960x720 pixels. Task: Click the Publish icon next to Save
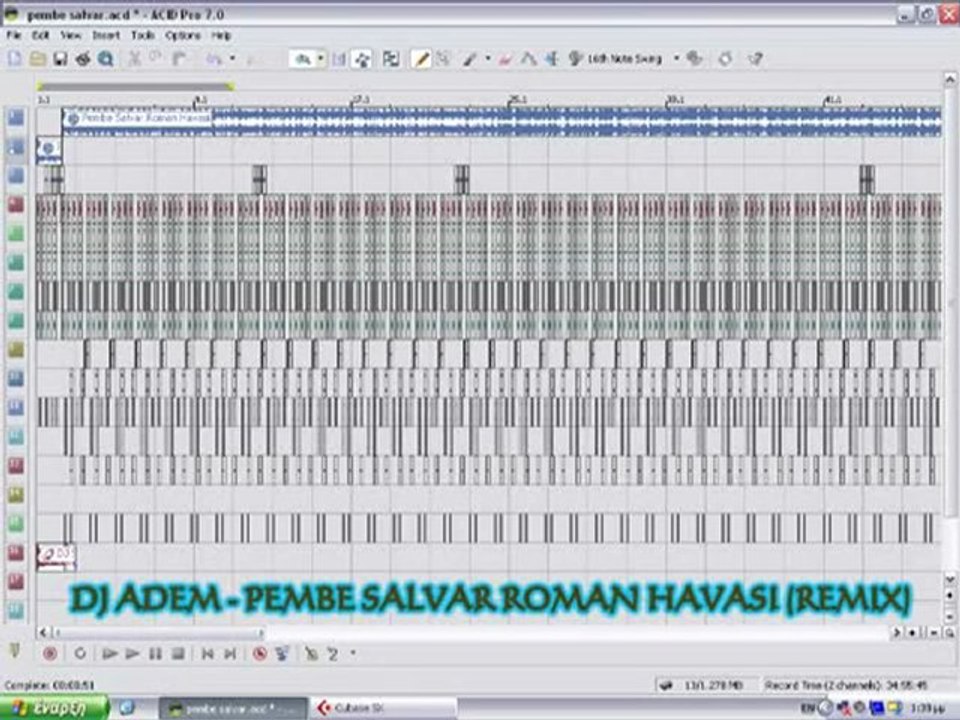[83, 59]
